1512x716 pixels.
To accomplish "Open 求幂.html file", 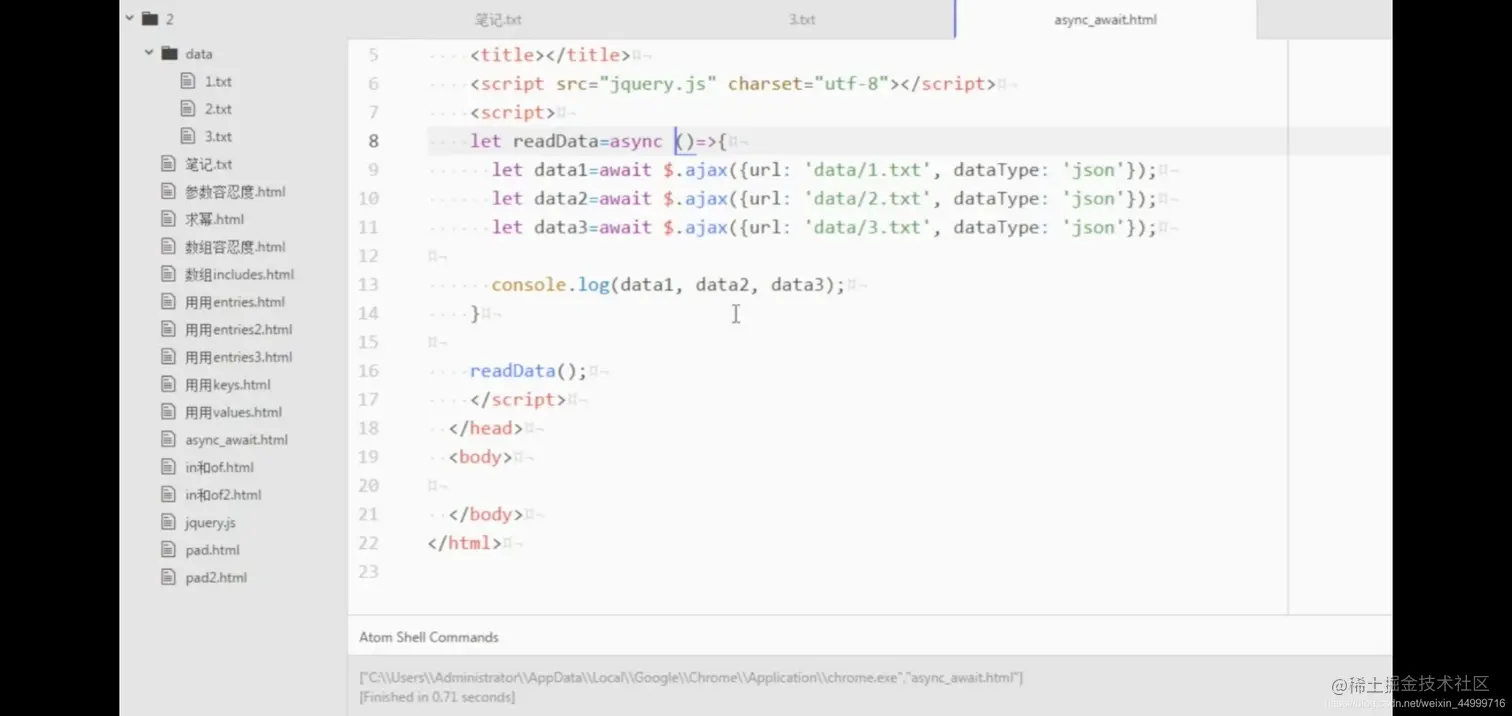I will pos(214,219).
